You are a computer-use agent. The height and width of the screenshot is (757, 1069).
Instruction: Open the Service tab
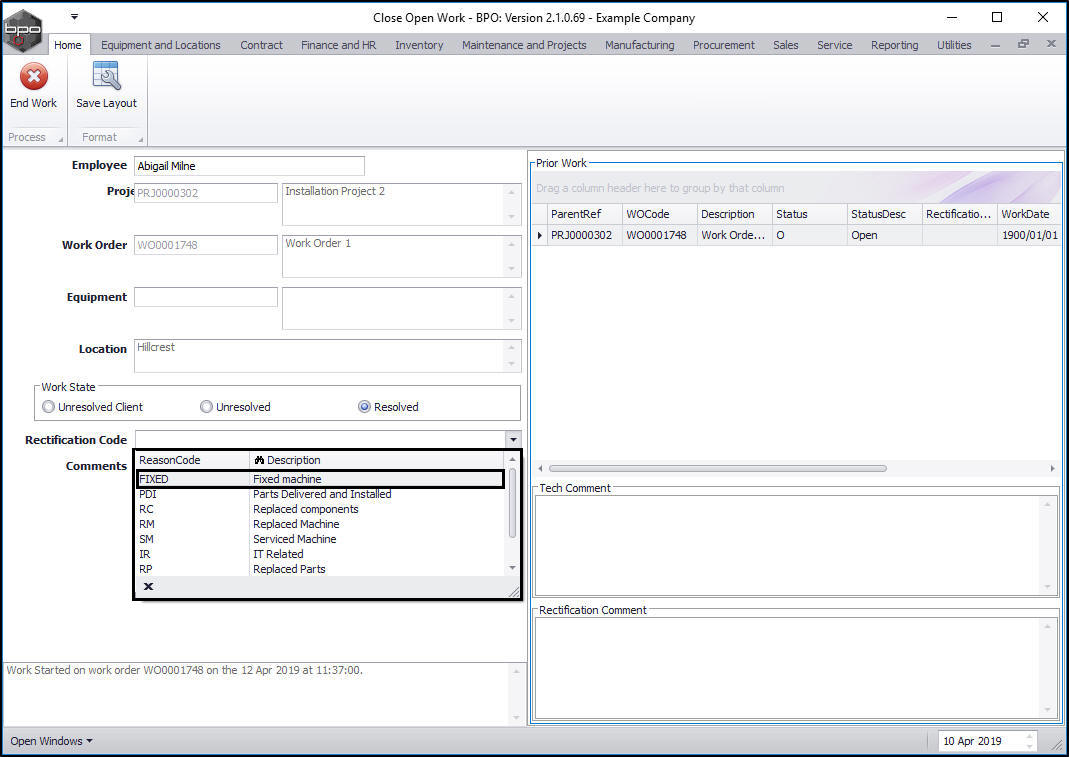click(x=834, y=45)
